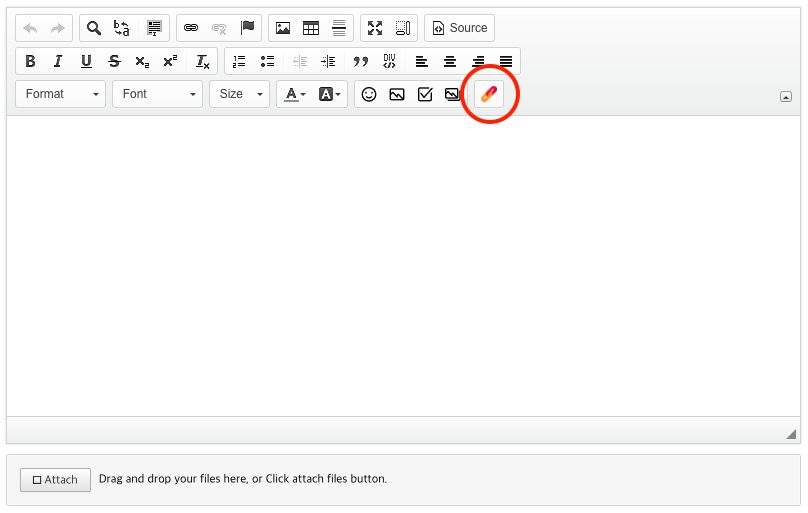
Task: Insert a block quote
Action: (x=361, y=61)
